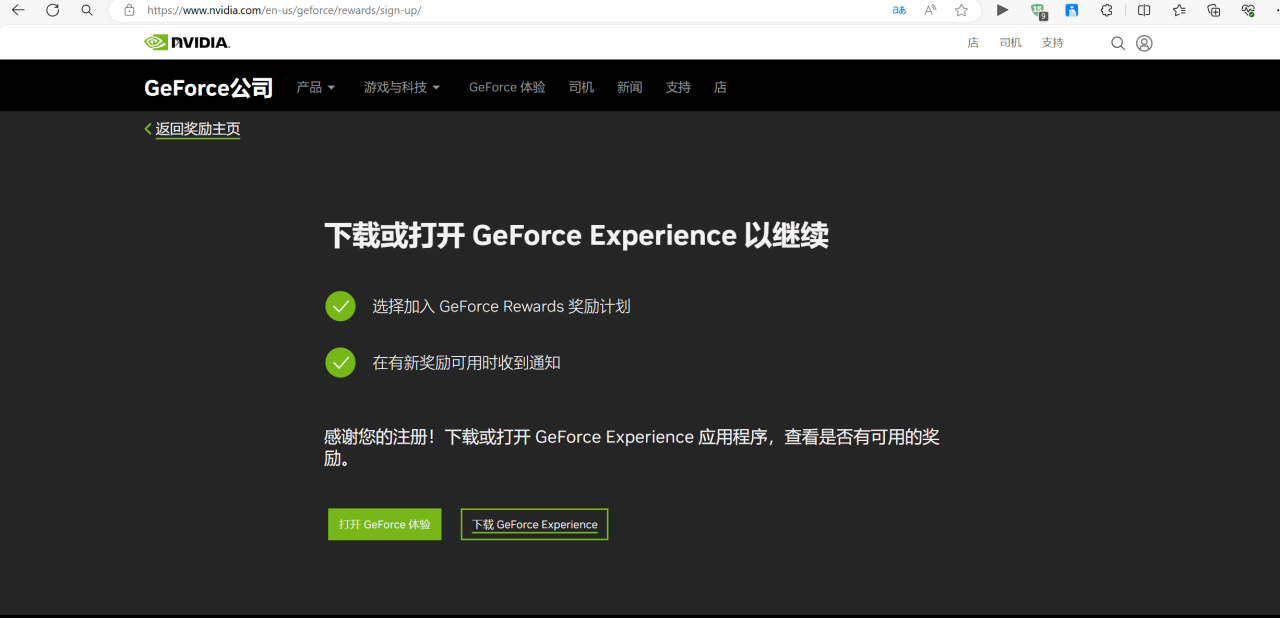The width and height of the screenshot is (1280, 618).
Task: Open 店 in the GeForce navigation bar
Action: [x=720, y=87]
